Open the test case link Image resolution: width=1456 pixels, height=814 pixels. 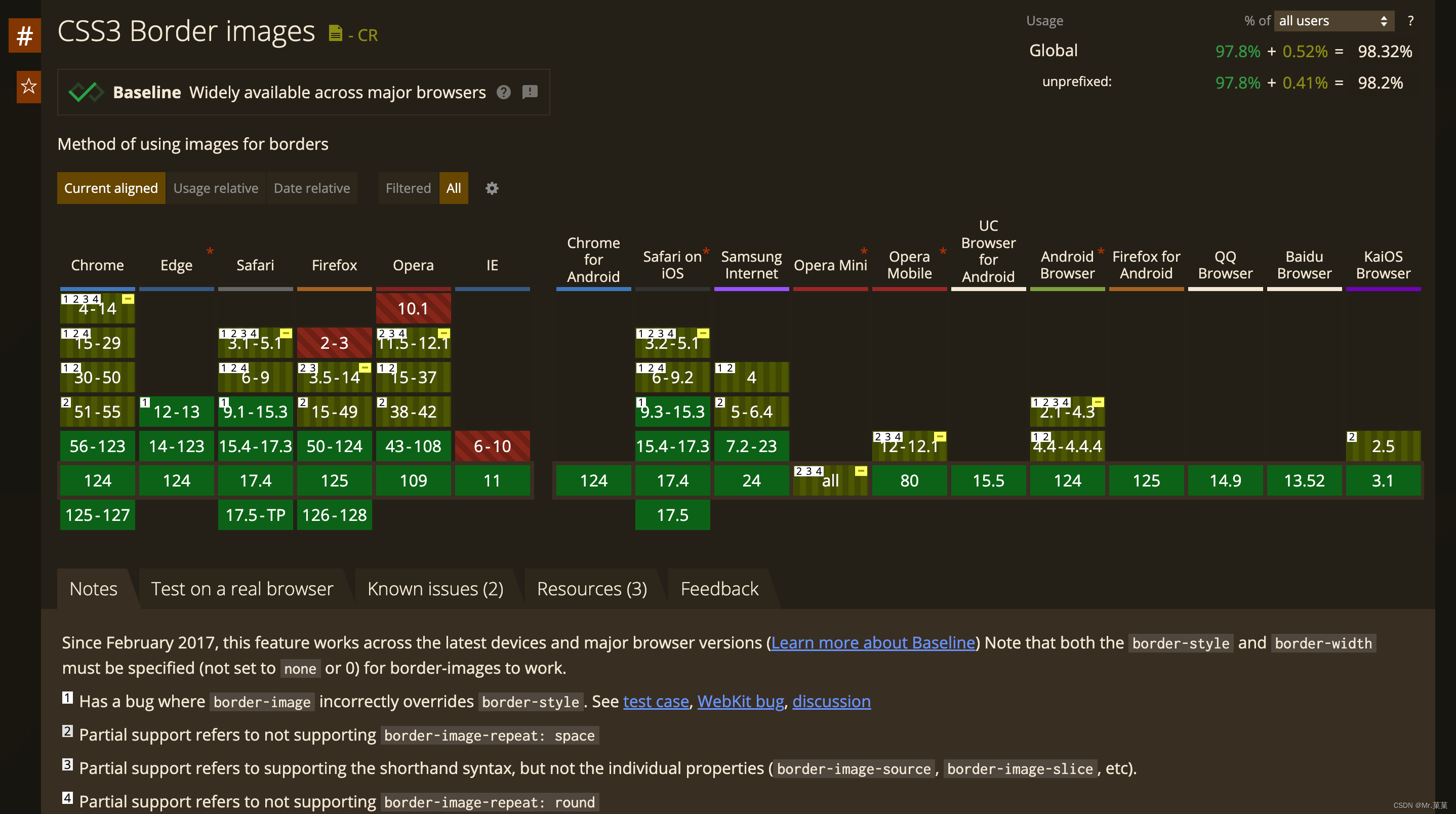coord(656,702)
